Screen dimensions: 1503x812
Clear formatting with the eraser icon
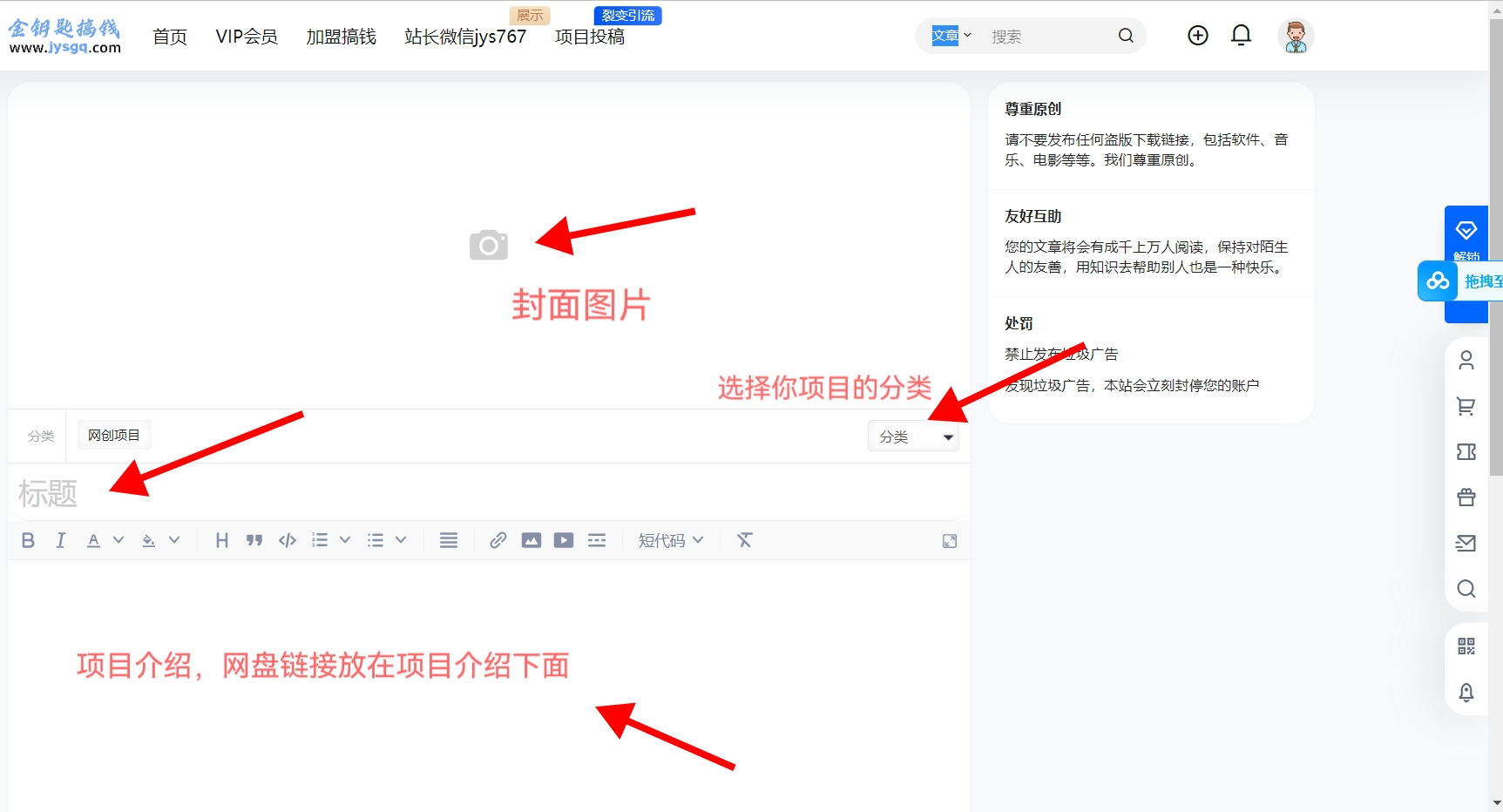coord(744,540)
